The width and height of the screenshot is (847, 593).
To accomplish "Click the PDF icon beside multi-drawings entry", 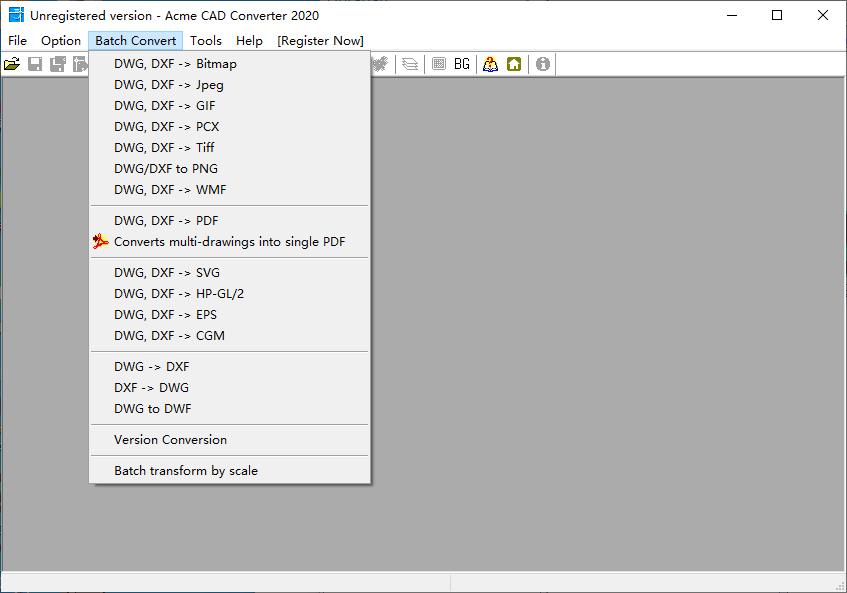I will coord(100,241).
